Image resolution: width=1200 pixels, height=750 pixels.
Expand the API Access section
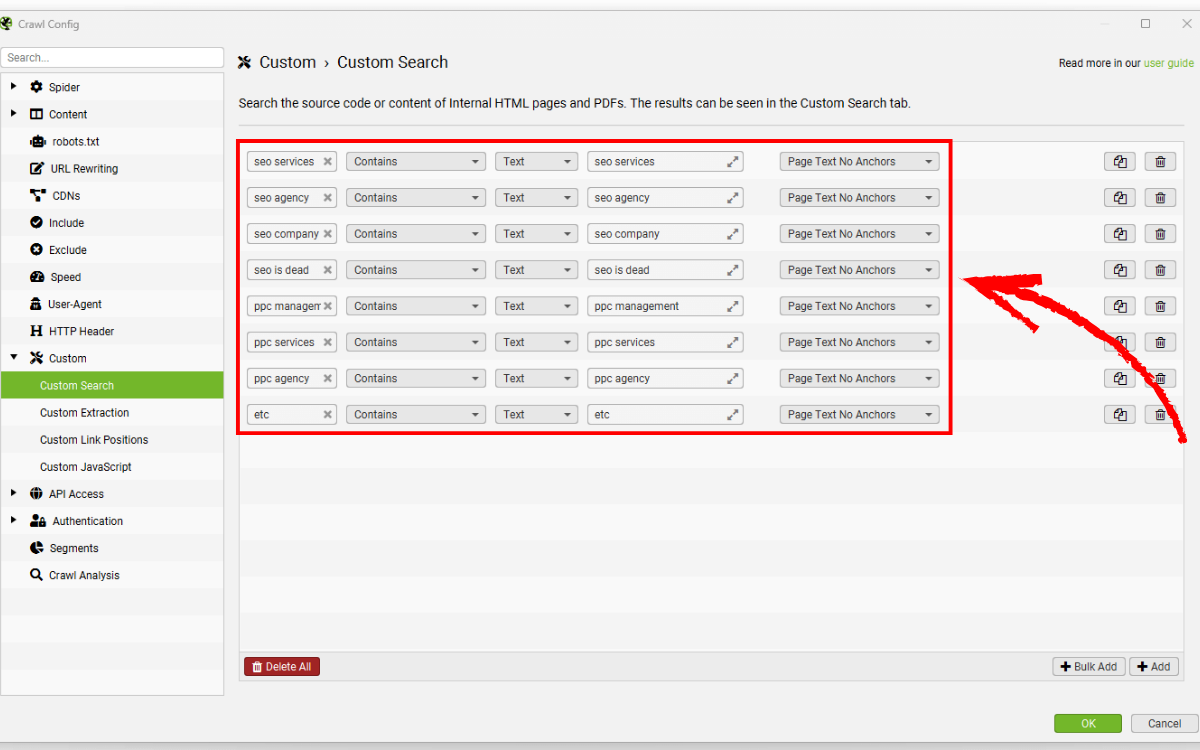coord(14,494)
